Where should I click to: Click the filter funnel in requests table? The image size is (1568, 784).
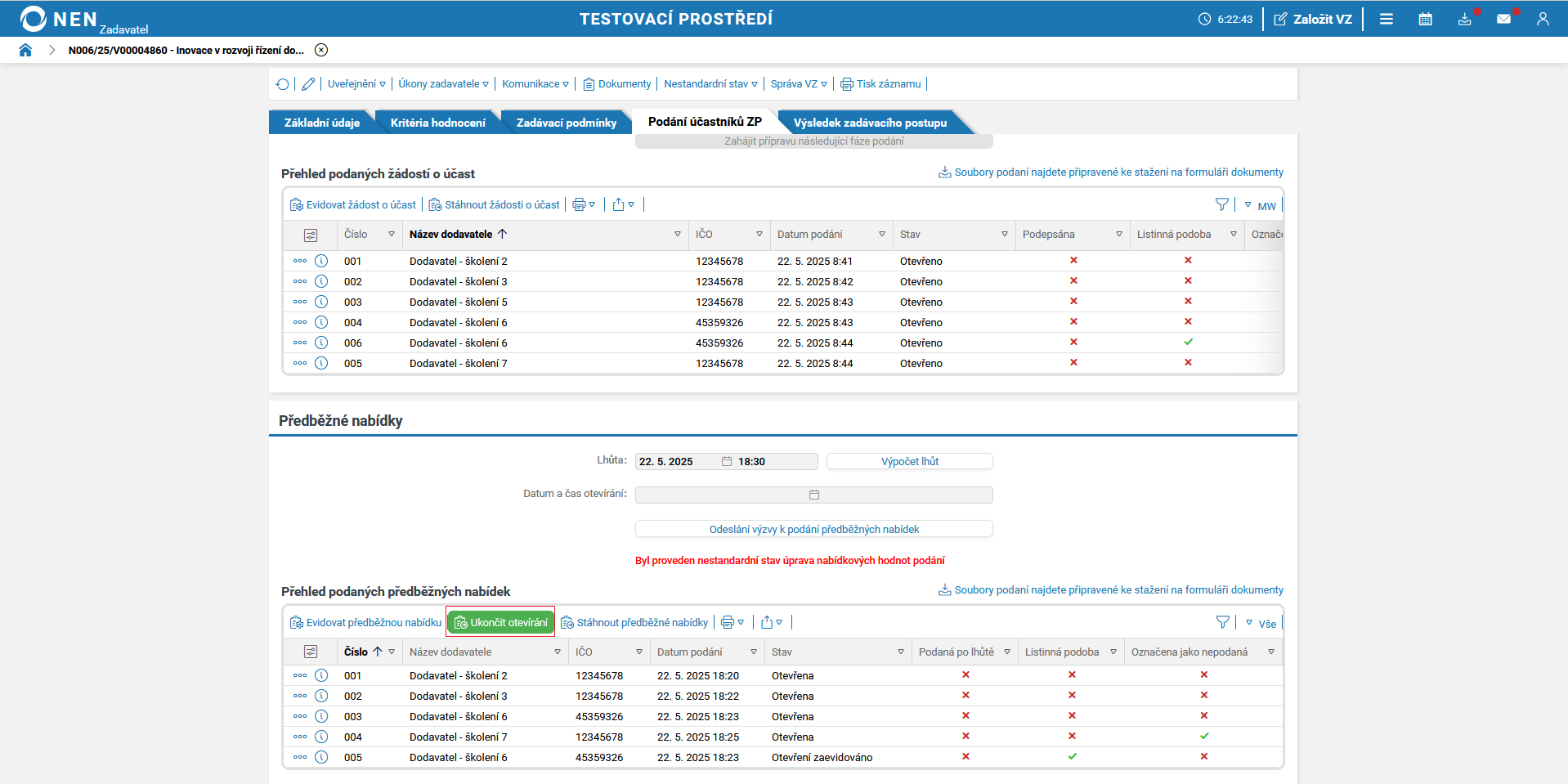click(x=1222, y=204)
